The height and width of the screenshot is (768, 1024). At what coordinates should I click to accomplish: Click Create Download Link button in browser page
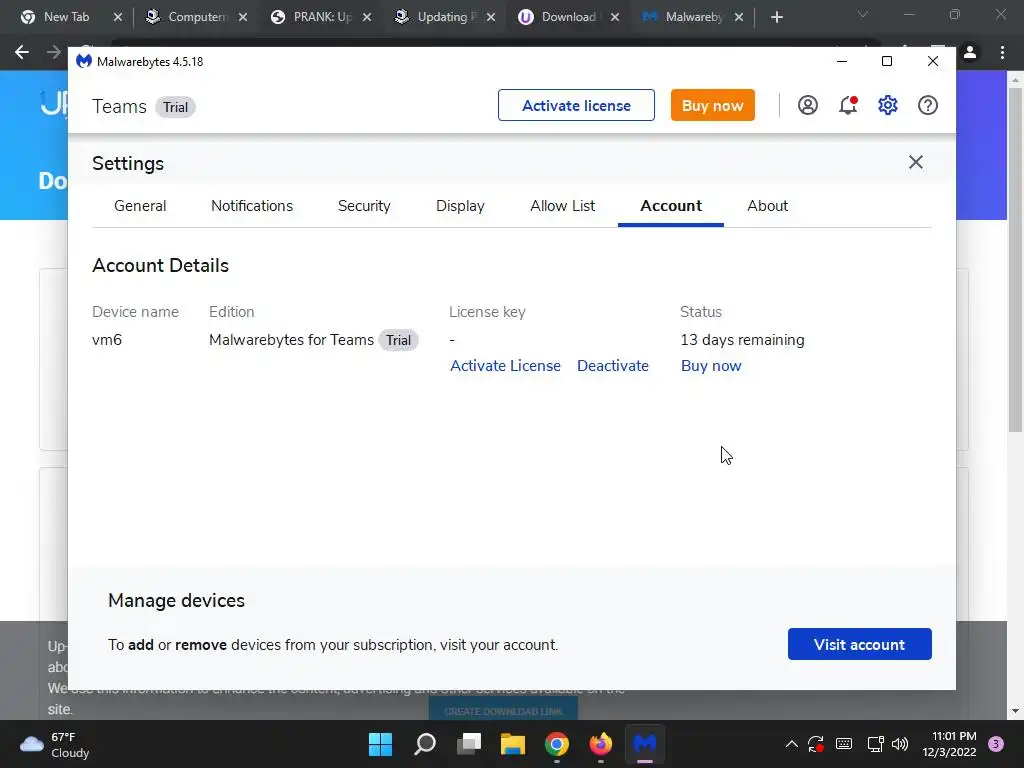(504, 711)
